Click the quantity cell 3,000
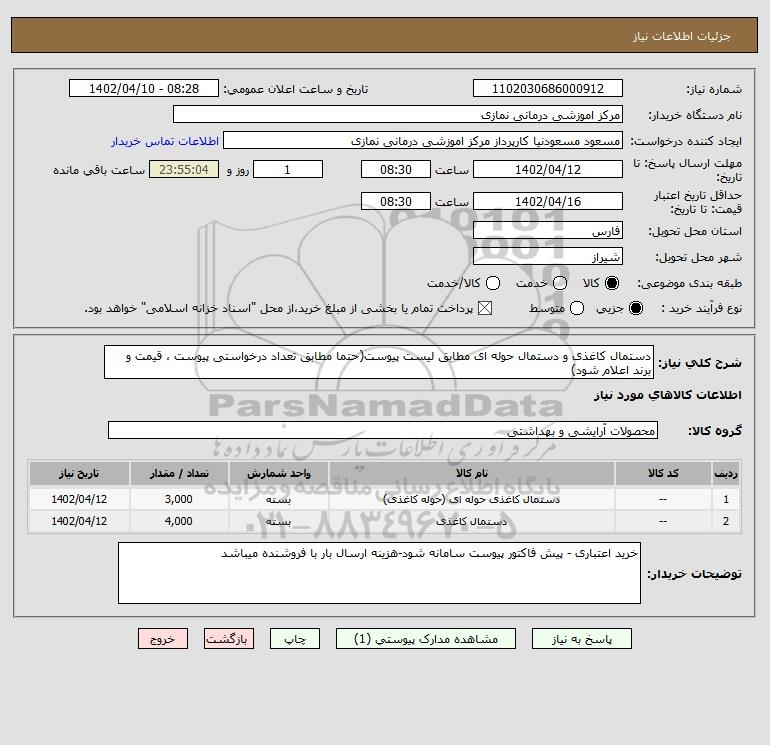This screenshot has width=770, height=745. (x=179, y=499)
